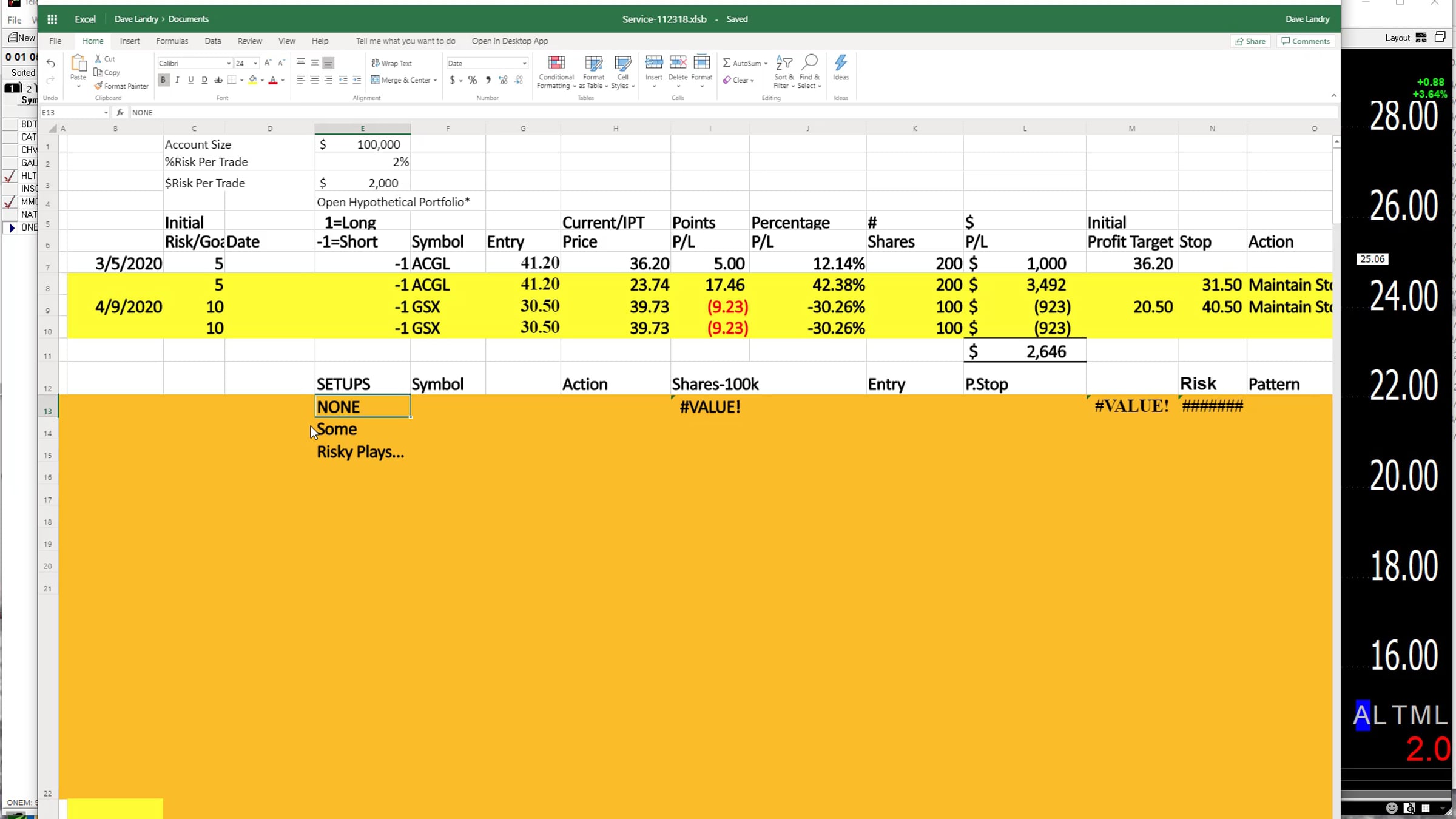Click the formula bar containing NONE

point(733,112)
